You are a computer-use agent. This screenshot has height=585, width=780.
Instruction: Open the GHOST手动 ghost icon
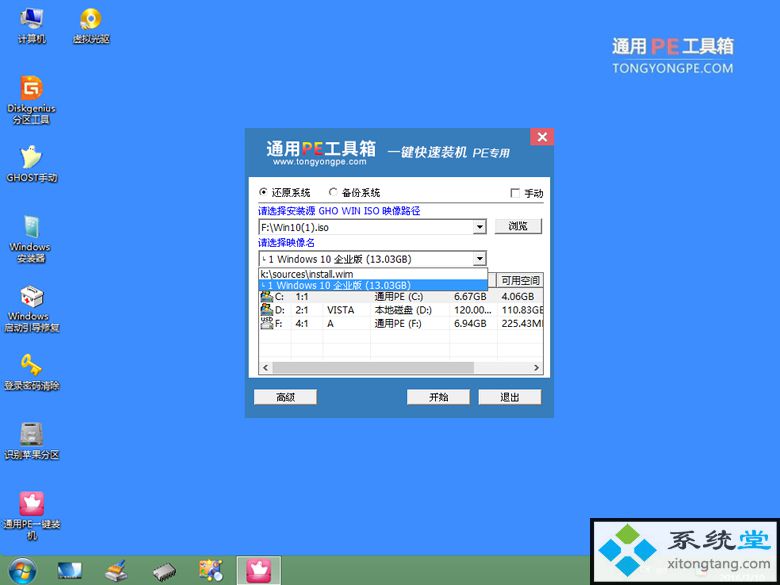point(31,164)
